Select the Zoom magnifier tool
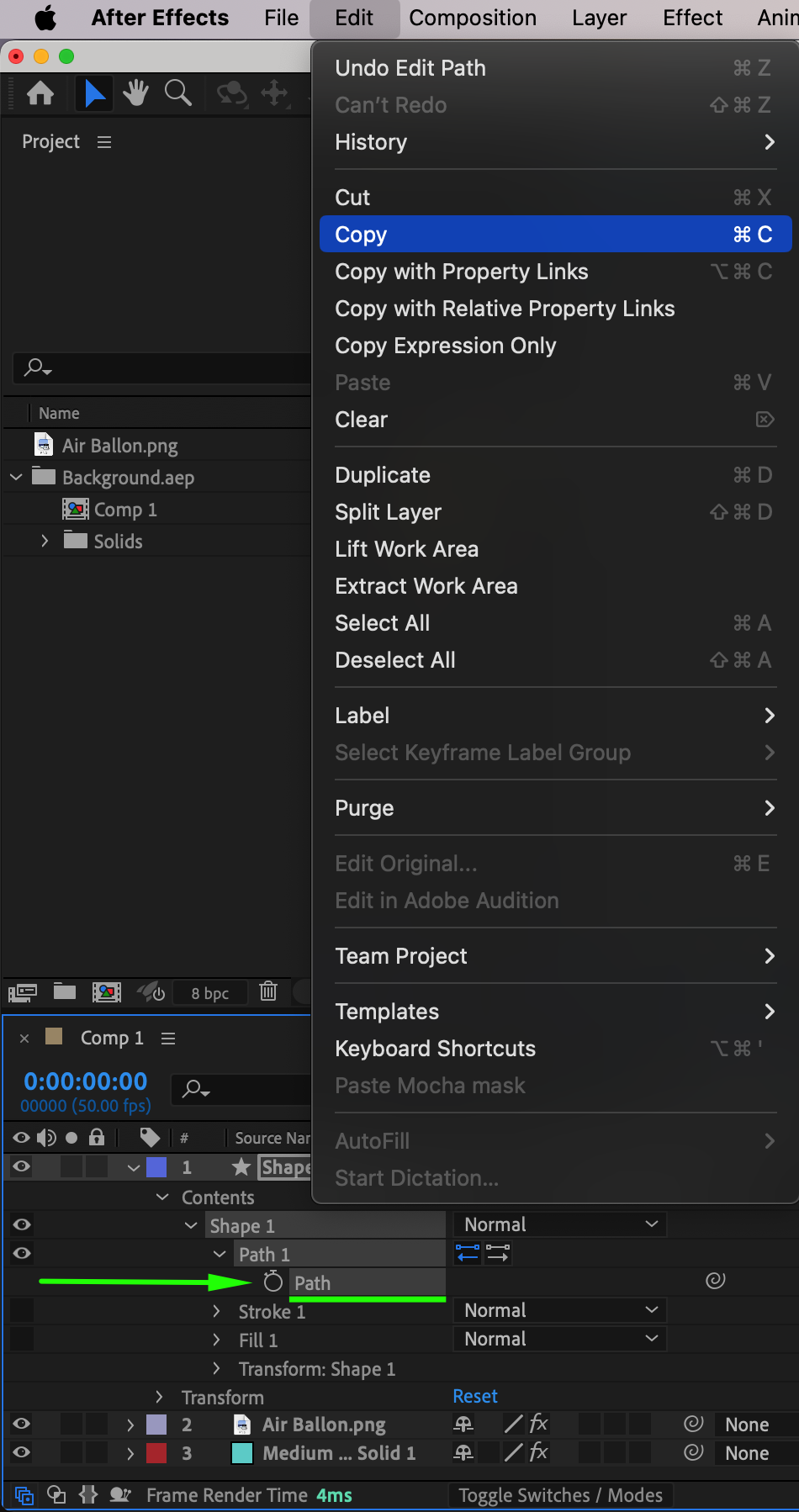This screenshot has height=1512, width=799. (x=177, y=93)
